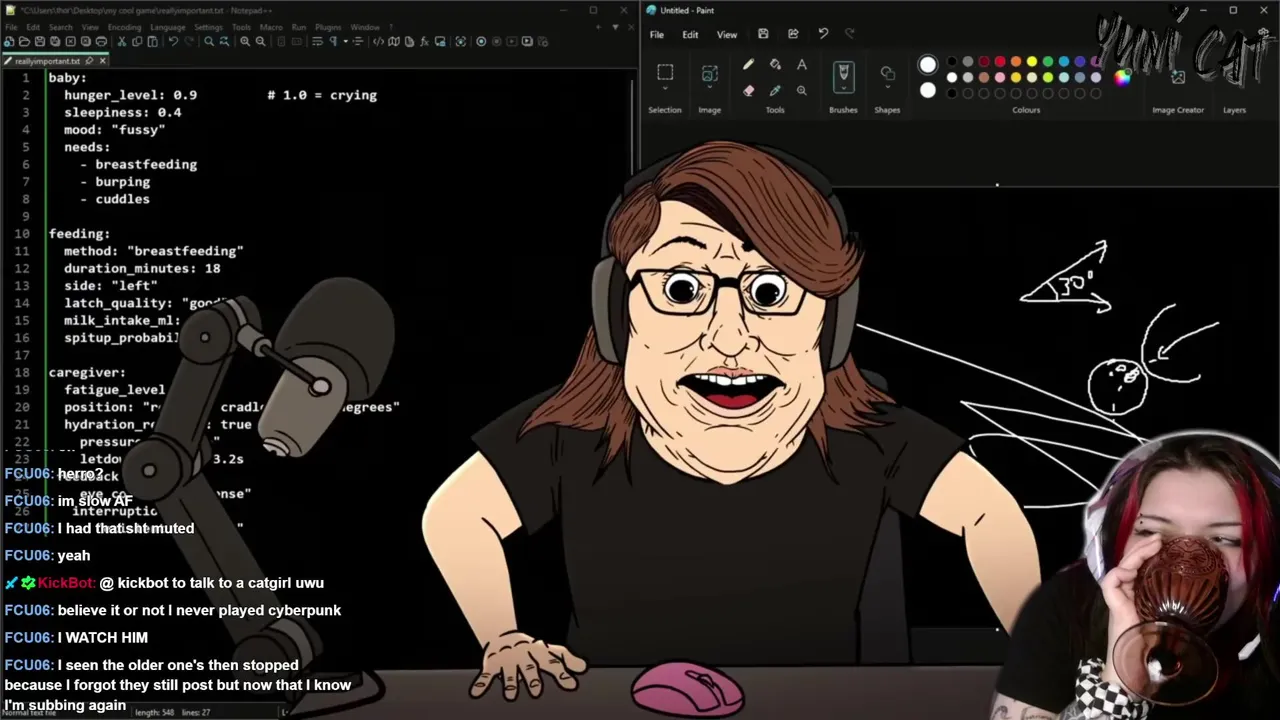
Task: Click the 'mood: "fussy"' line in editor
Action: click(x=115, y=130)
